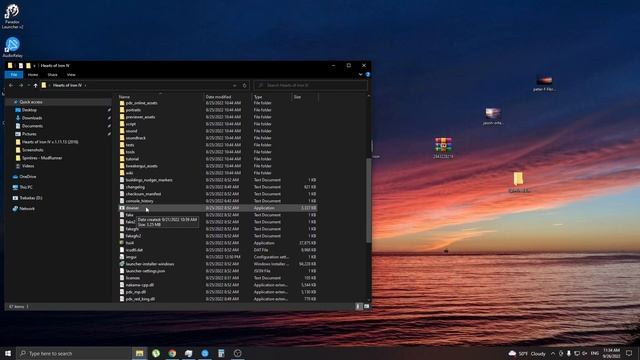Select the hoi4 application file
Screen dimensions: 640x360
pyautogui.click(x=218, y=243)
